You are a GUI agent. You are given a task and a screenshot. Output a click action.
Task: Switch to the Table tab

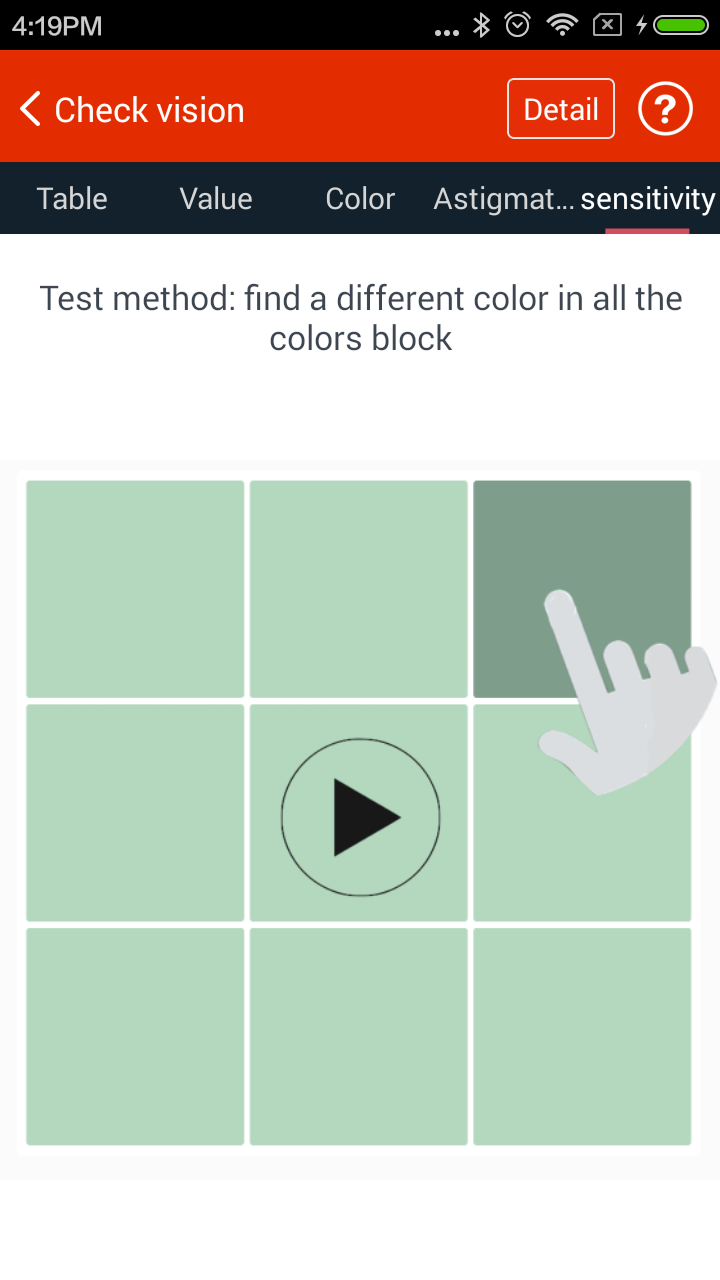(72, 198)
